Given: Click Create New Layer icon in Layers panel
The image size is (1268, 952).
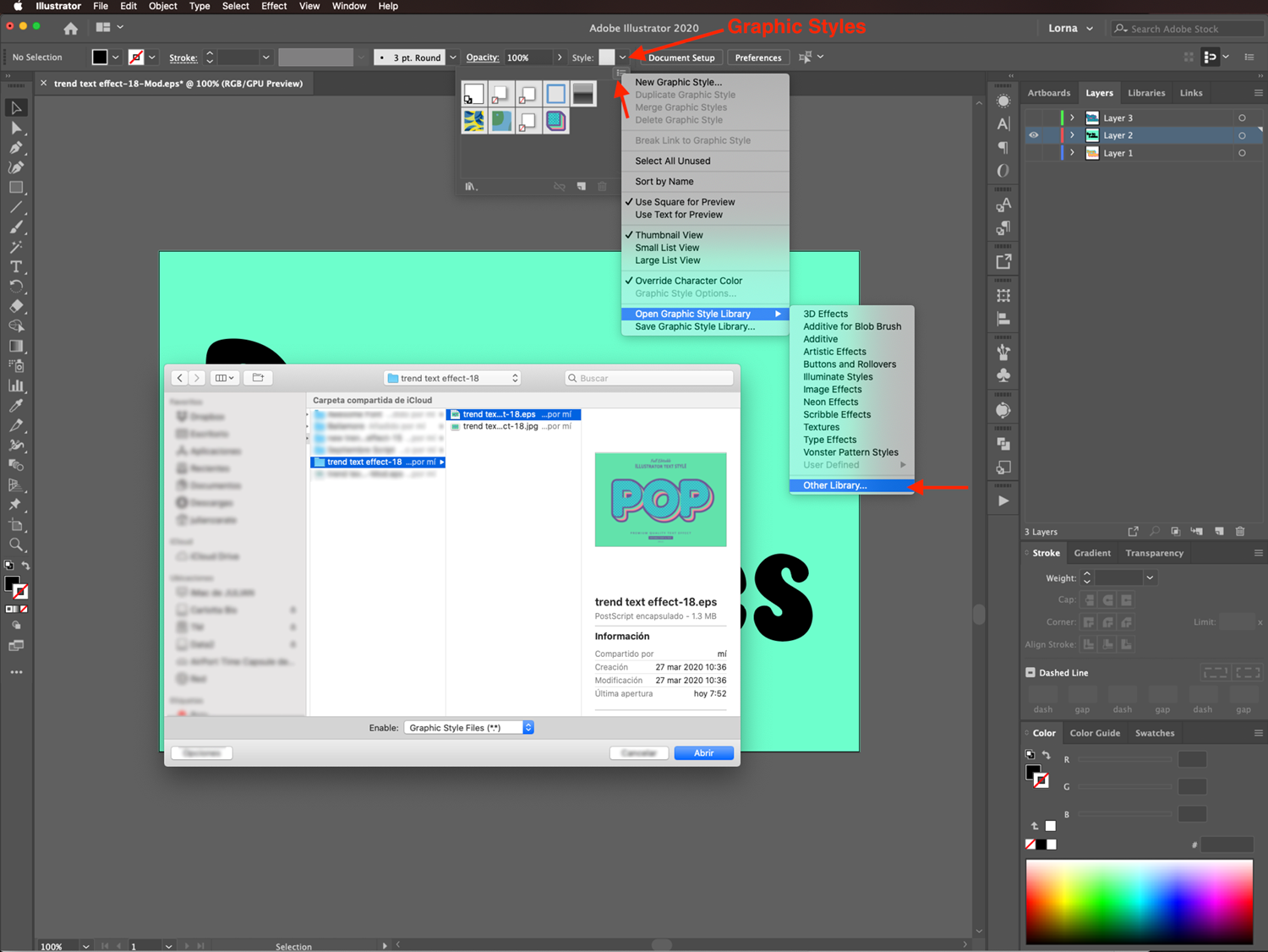Looking at the screenshot, I should (1219, 531).
